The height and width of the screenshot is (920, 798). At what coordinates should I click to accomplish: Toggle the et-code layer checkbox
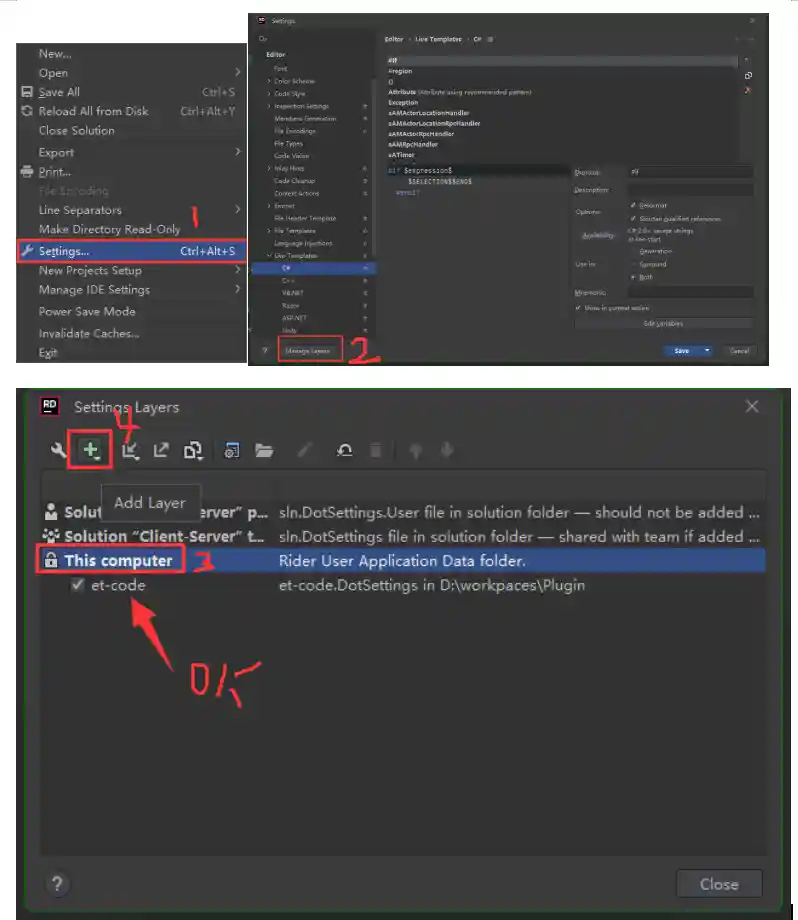pyautogui.click(x=77, y=584)
